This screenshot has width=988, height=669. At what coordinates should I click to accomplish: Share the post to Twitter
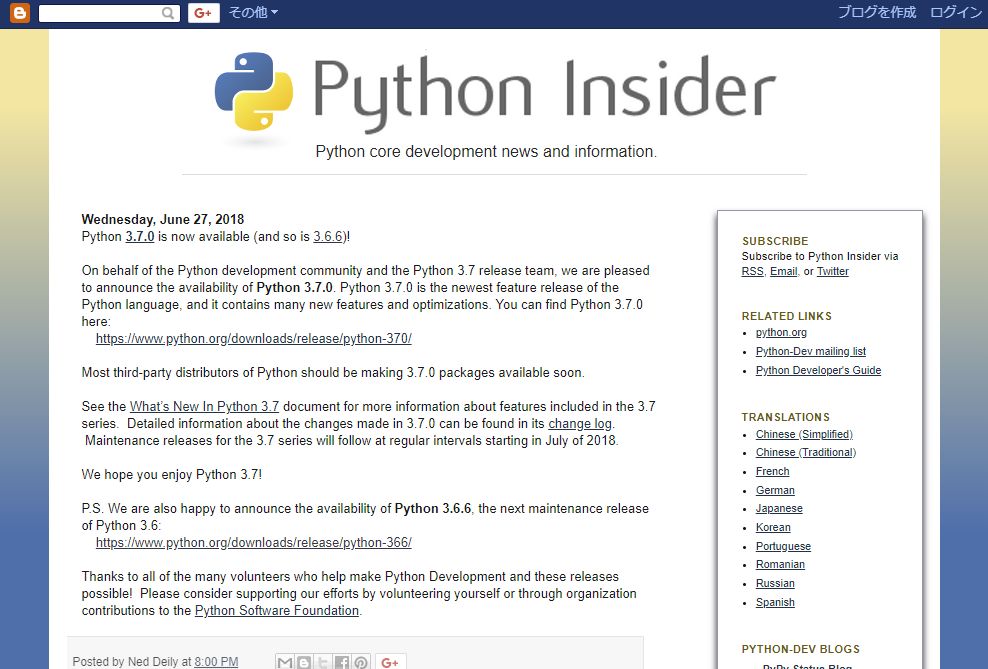click(321, 661)
